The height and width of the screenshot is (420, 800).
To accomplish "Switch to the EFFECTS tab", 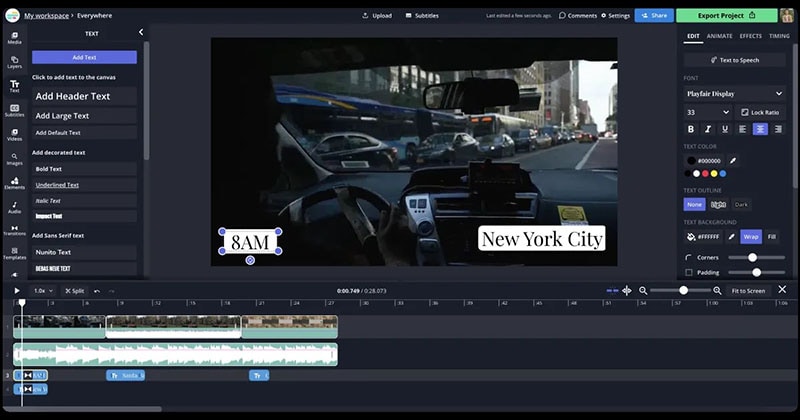I will tap(751, 36).
